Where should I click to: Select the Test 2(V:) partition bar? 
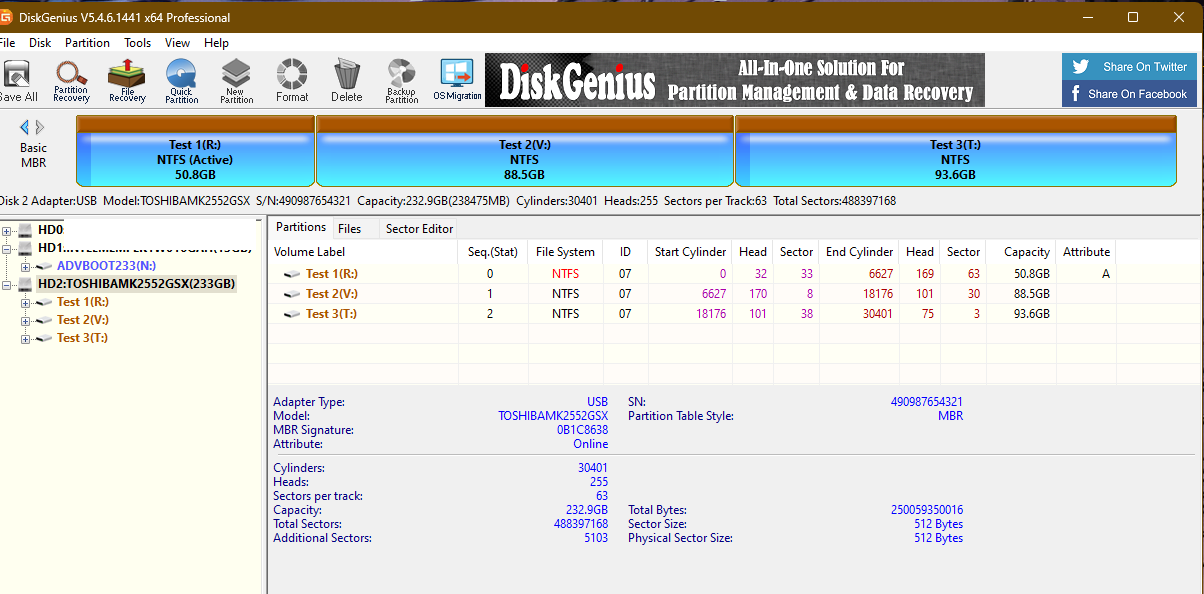pos(525,151)
